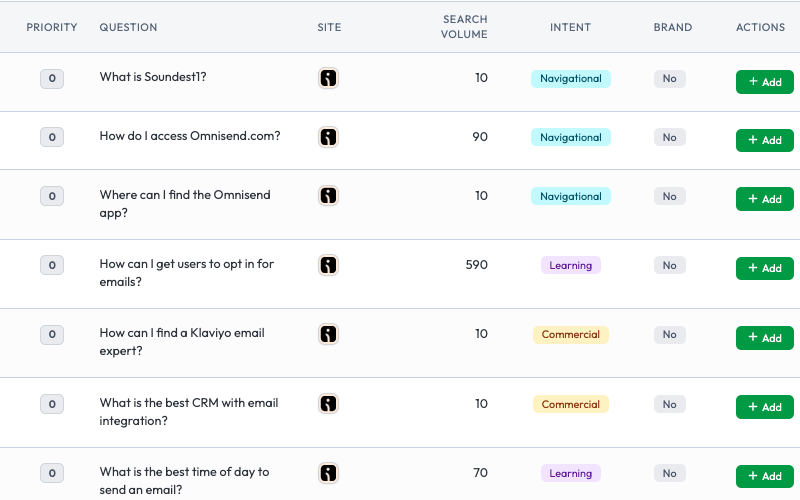Click the Actions column header

[760, 27]
